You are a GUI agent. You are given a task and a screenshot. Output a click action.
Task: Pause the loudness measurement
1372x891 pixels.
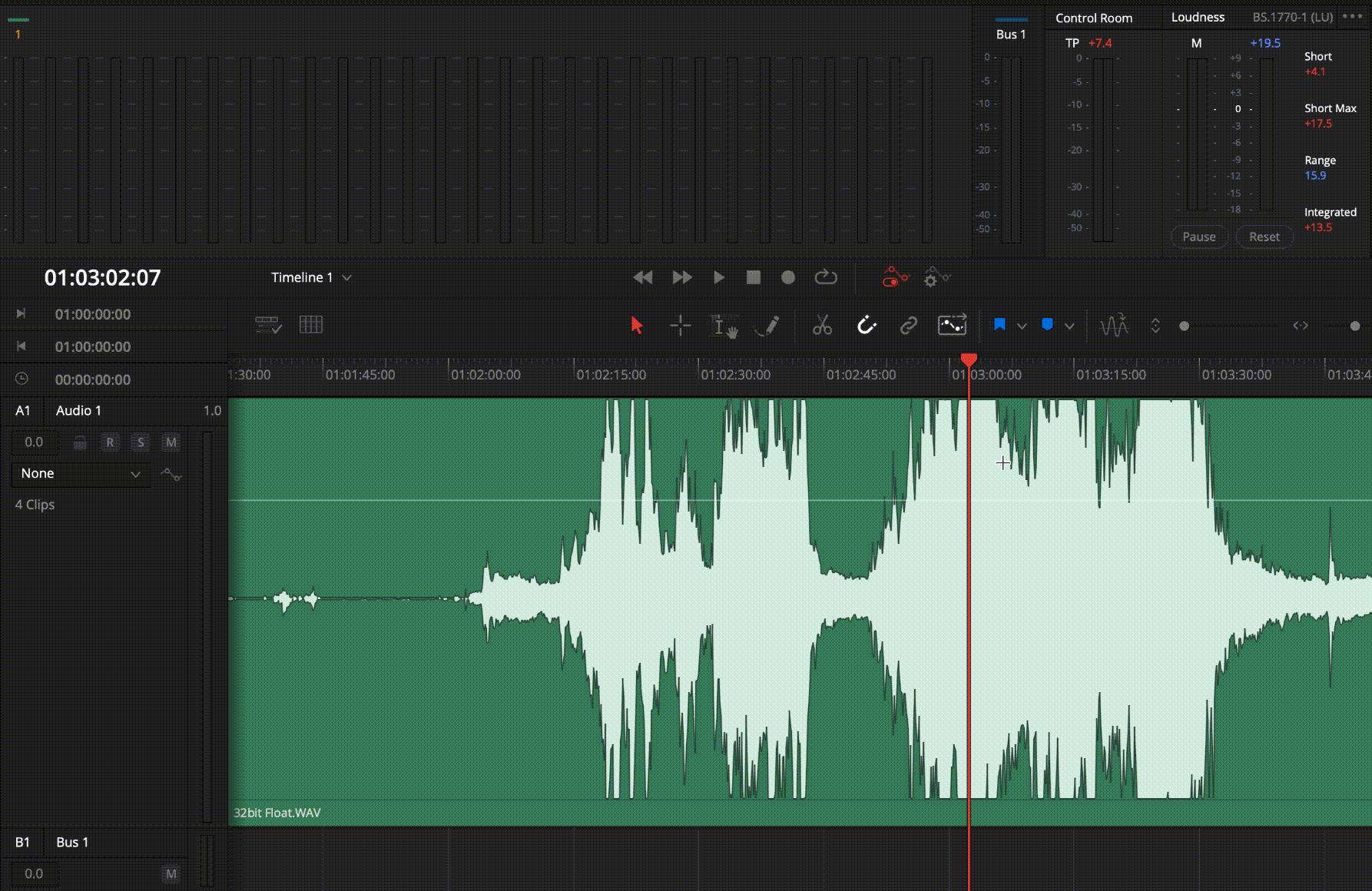[1198, 237]
